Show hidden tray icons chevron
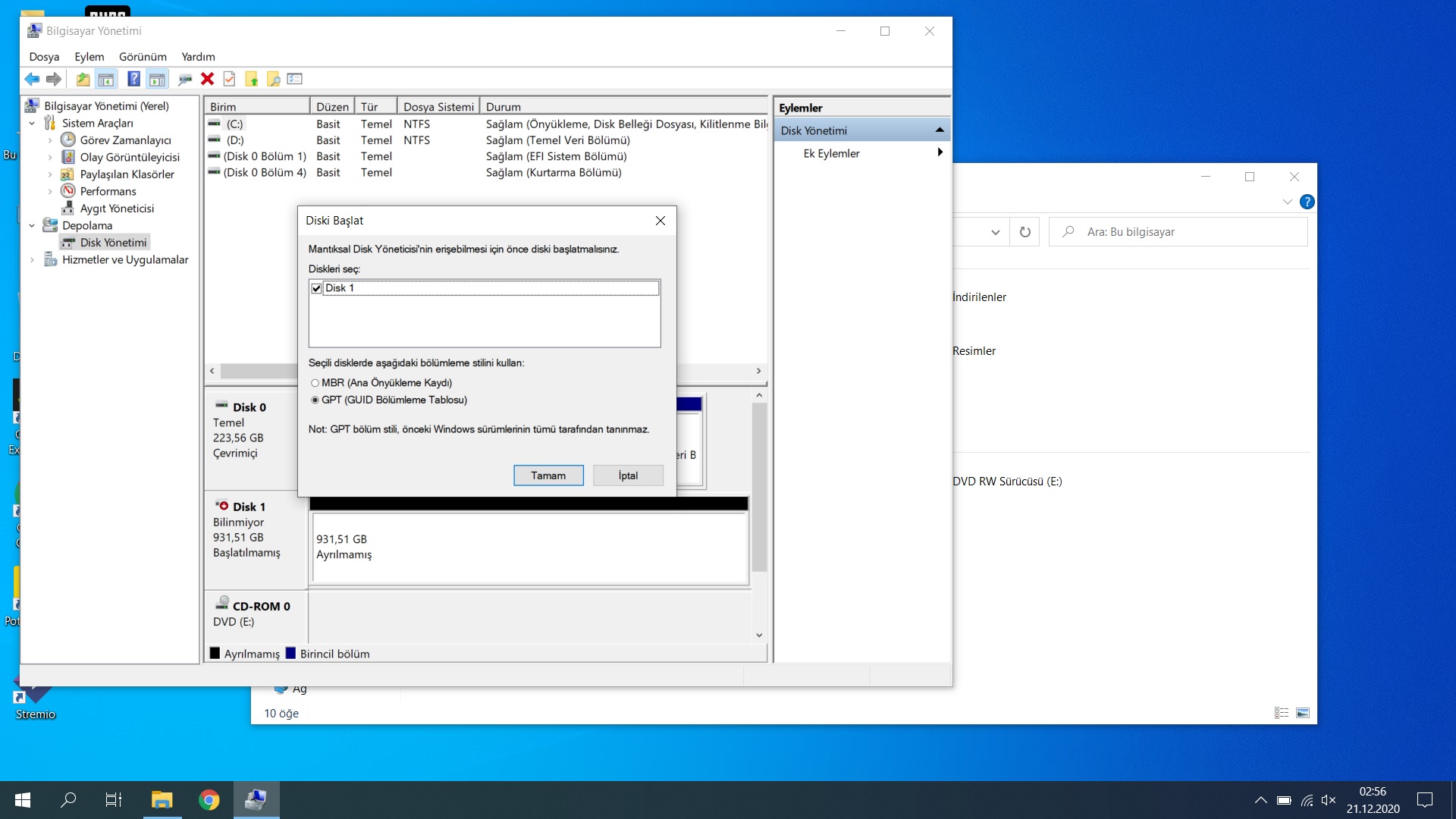The width and height of the screenshot is (1456, 819). 1260,800
